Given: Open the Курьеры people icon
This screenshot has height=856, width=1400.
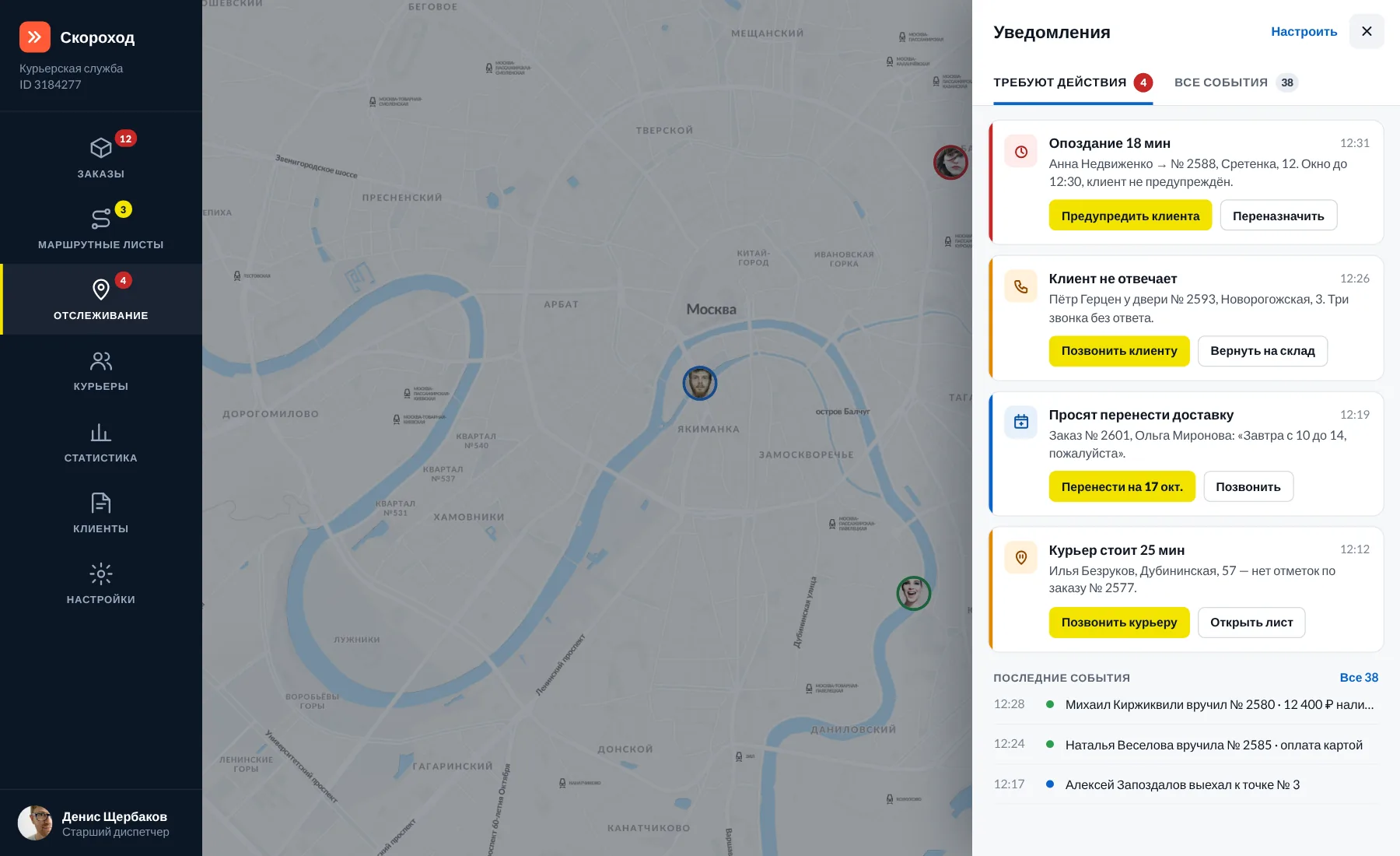Looking at the screenshot, I should point(101,361).
